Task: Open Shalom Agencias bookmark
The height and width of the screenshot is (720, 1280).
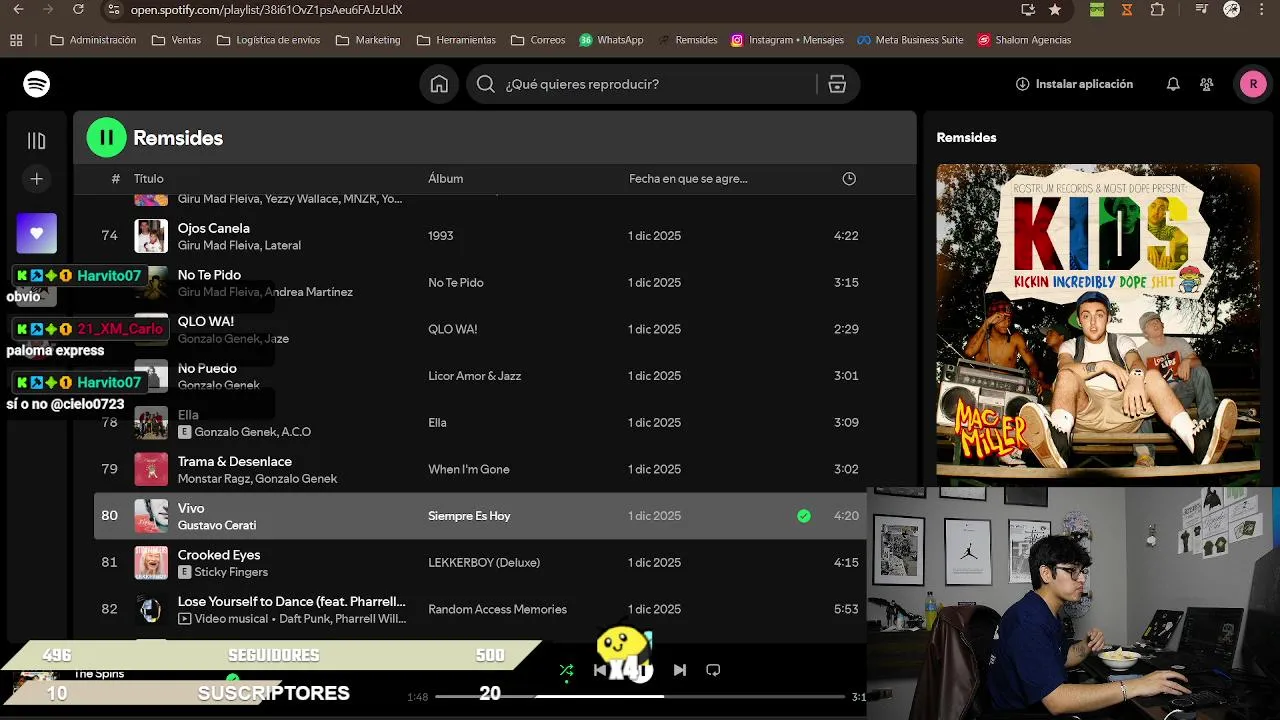Action: [1025, 40]
